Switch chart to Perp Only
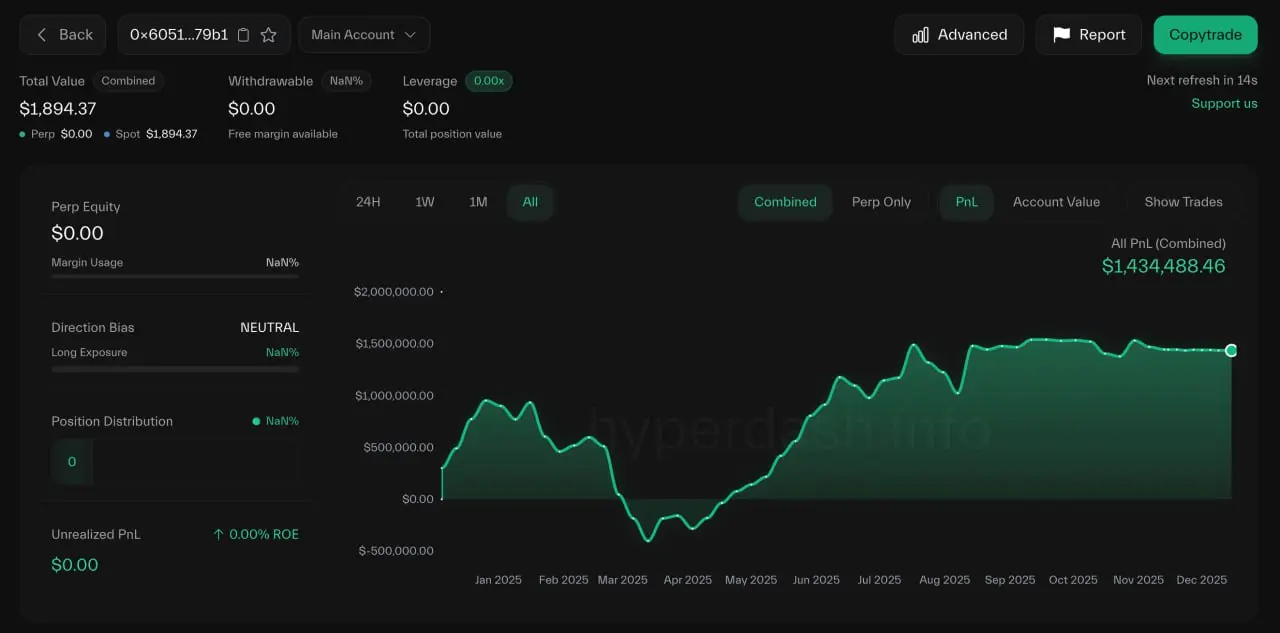 point(881,202)
